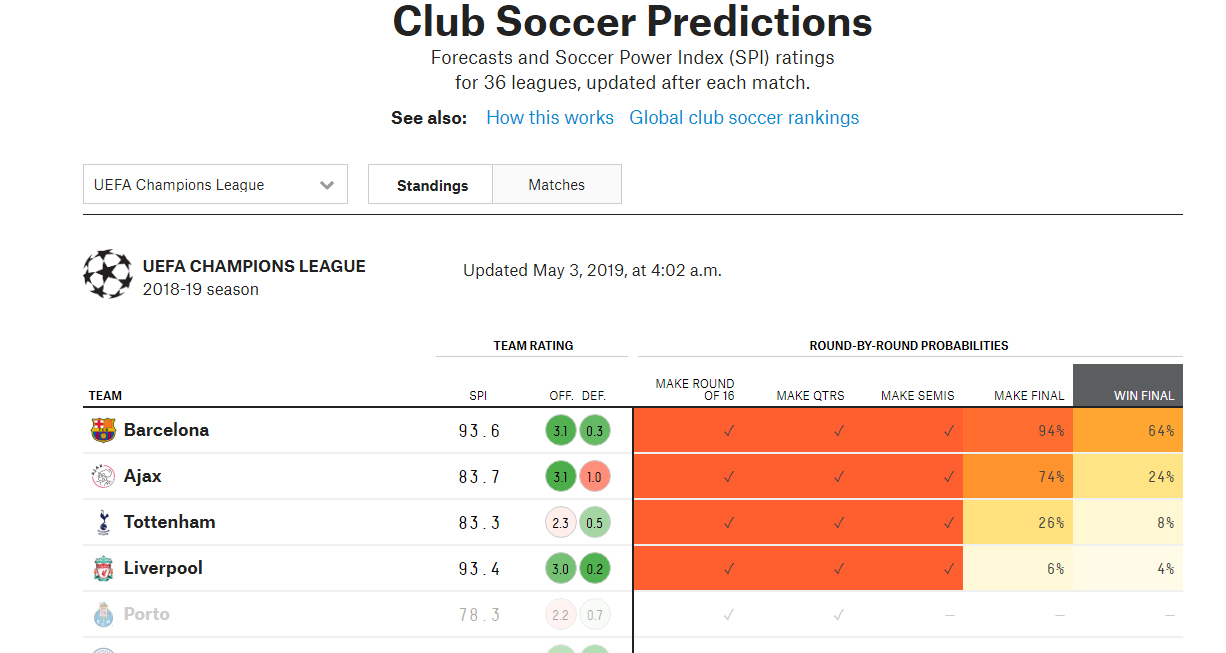Sort by the SPI column header
Screen dimensions: 1226x653
[478, 396]
